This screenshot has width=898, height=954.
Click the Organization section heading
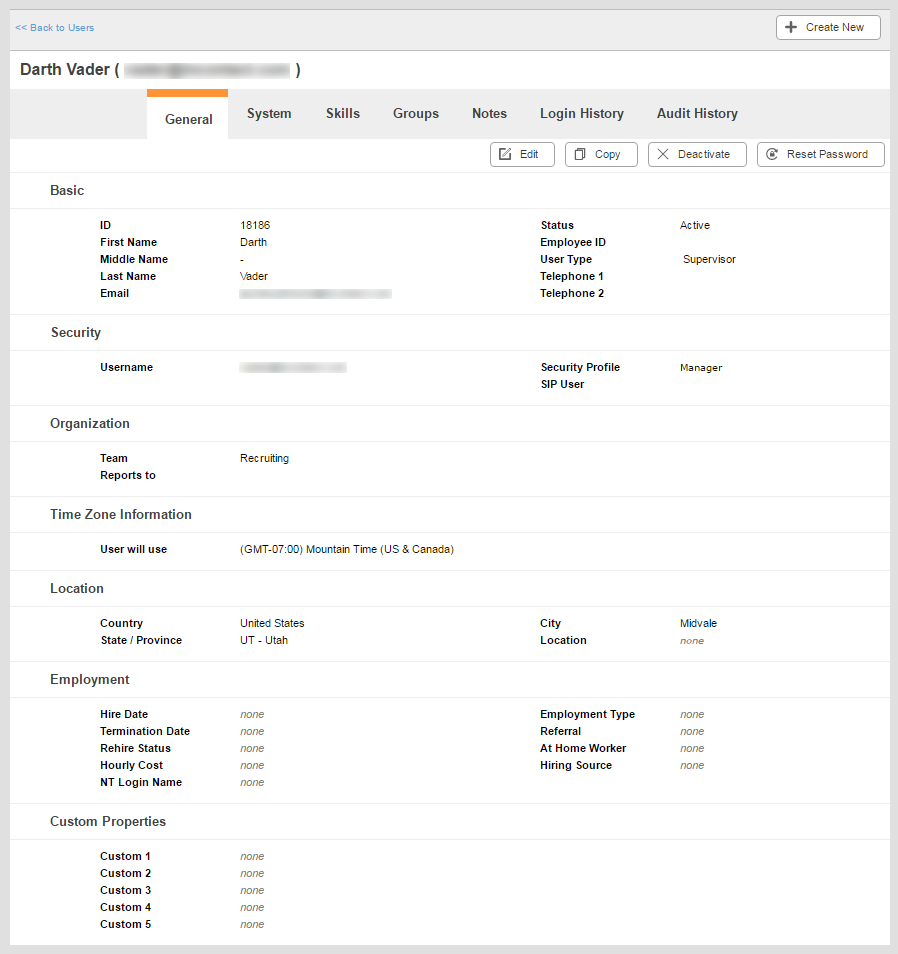pos(90,423)
